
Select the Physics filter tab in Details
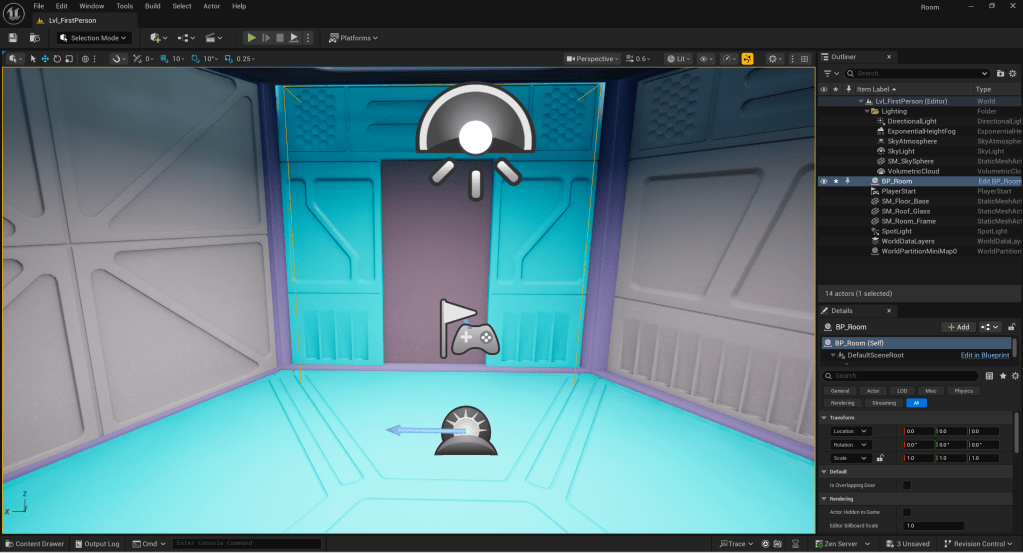963,391
